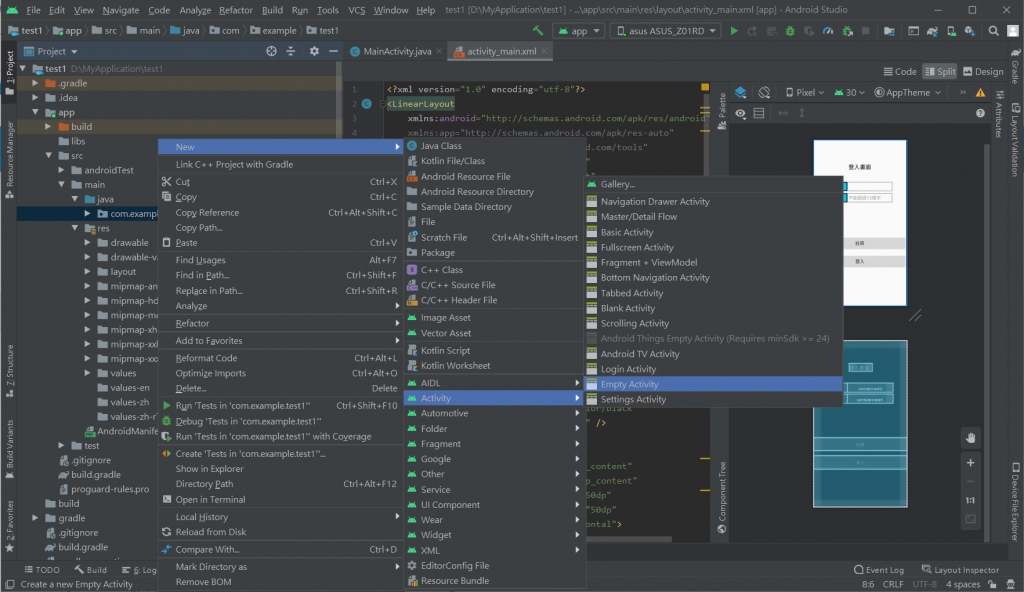
Task: Select the pan hand tool in design view
Action: click(969, 438)
